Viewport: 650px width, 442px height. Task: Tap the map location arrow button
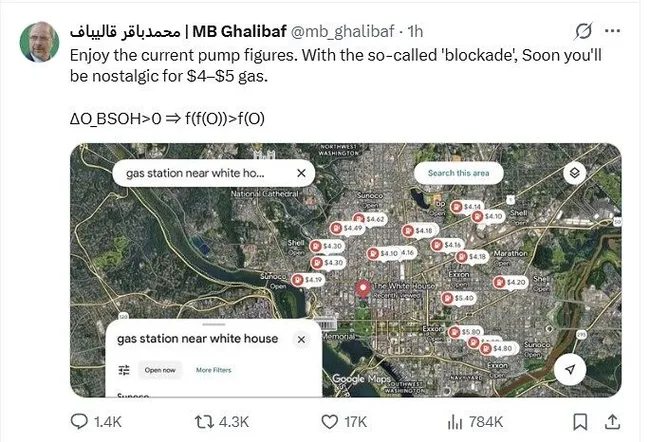(x=570, y=369)
